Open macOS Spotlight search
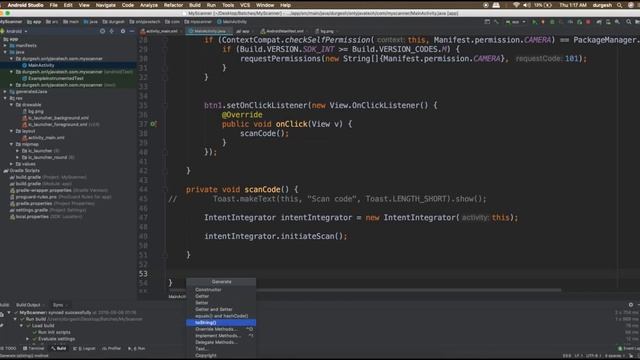This screenshot has height=360, width=640. coord(620,5)
